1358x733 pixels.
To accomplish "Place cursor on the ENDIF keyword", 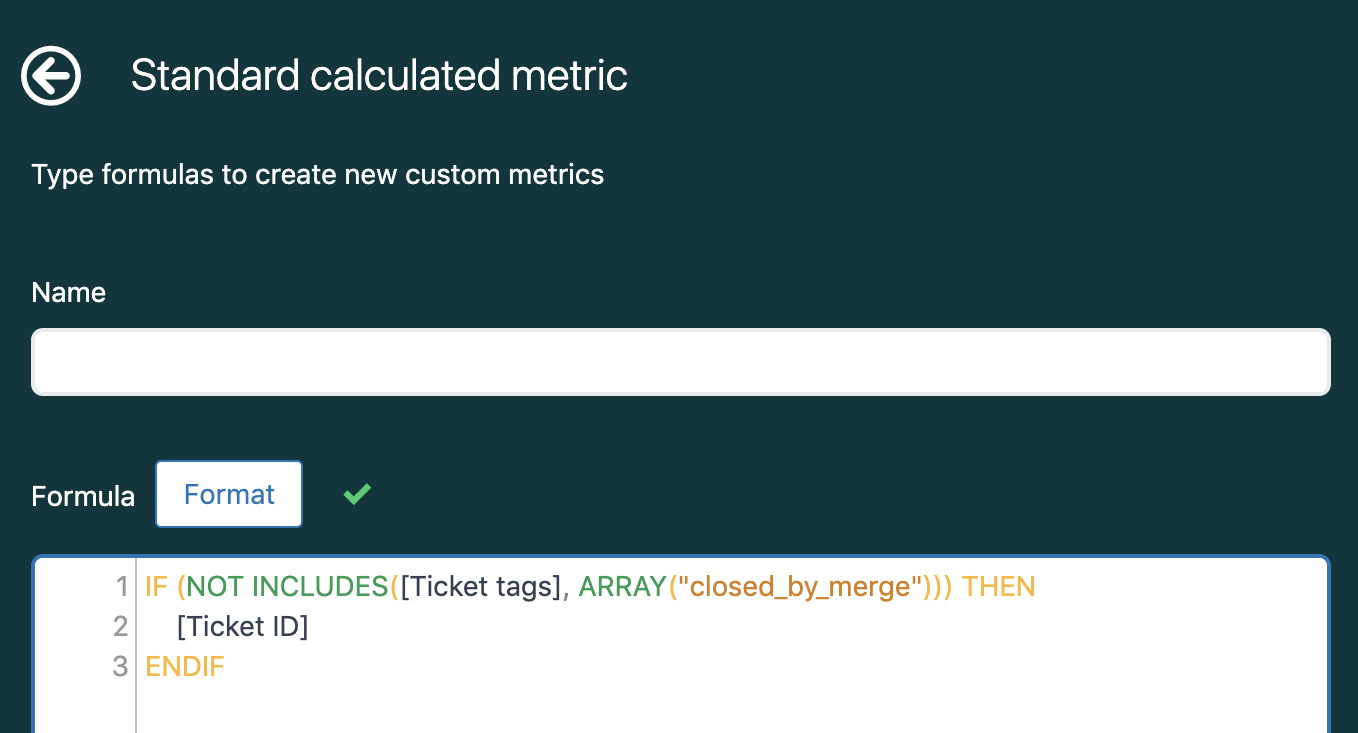I will (185, 667).
